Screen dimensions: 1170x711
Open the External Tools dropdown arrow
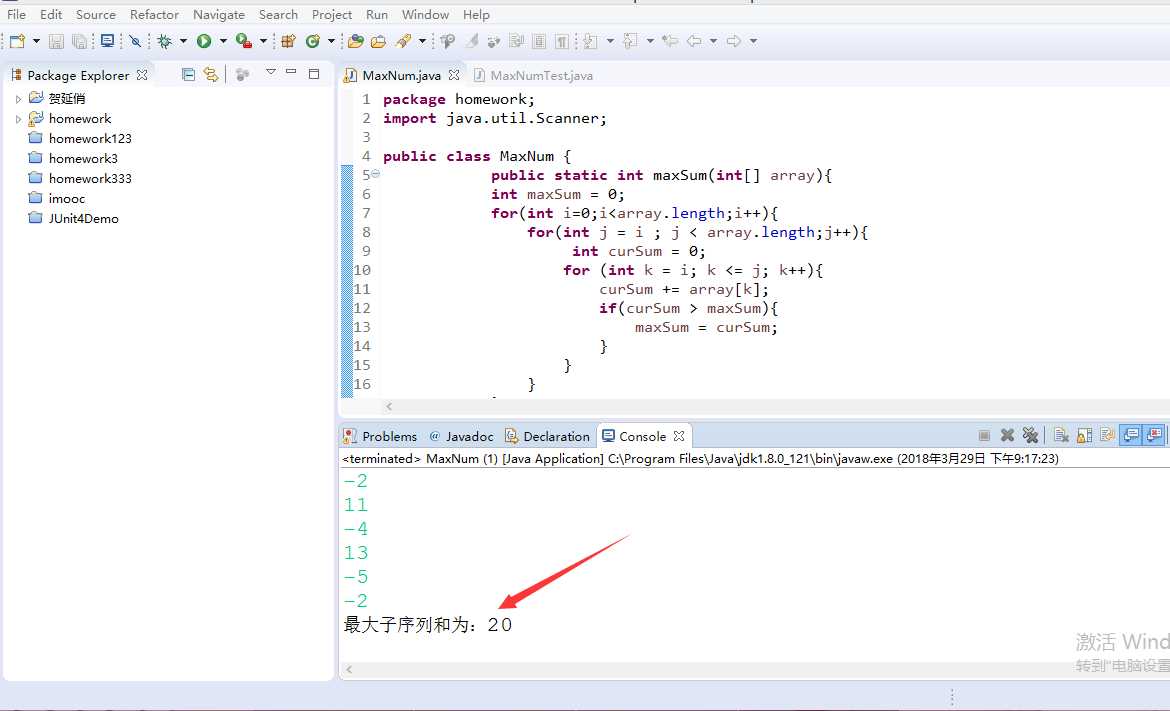coord(263,41)
